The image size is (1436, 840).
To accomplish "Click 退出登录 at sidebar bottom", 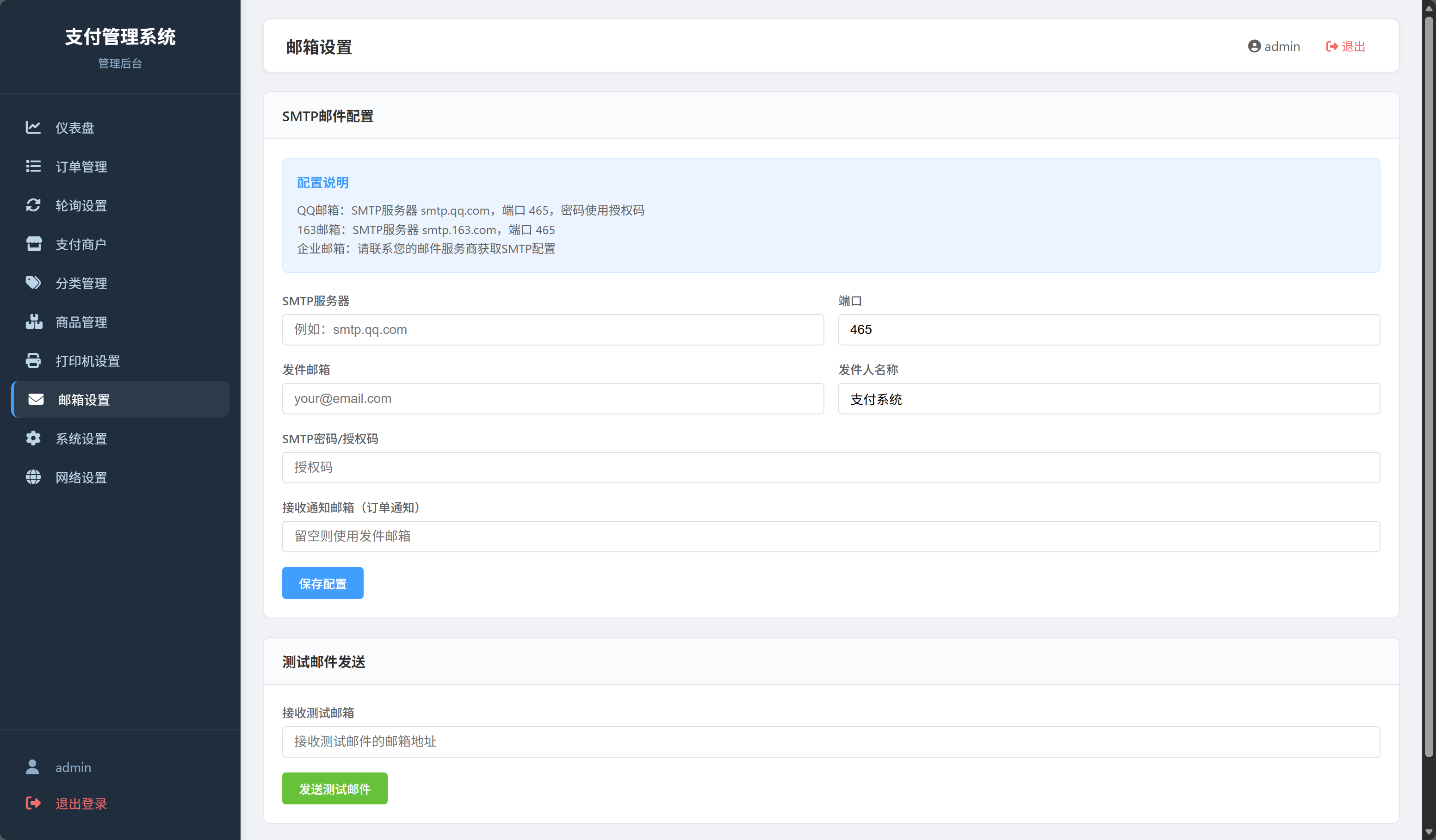I will [x=66, y=803].
